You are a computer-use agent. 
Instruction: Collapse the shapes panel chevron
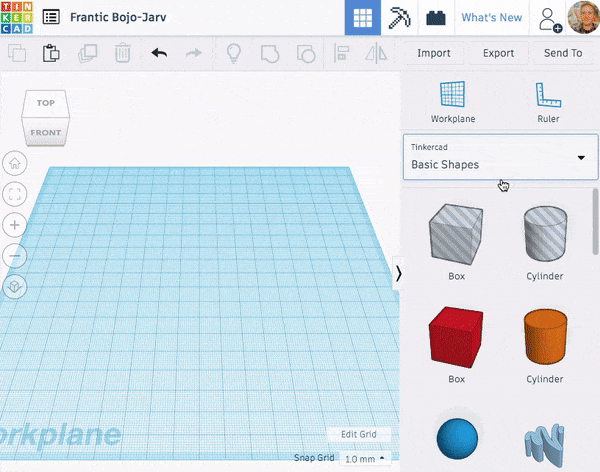point(399,273)
